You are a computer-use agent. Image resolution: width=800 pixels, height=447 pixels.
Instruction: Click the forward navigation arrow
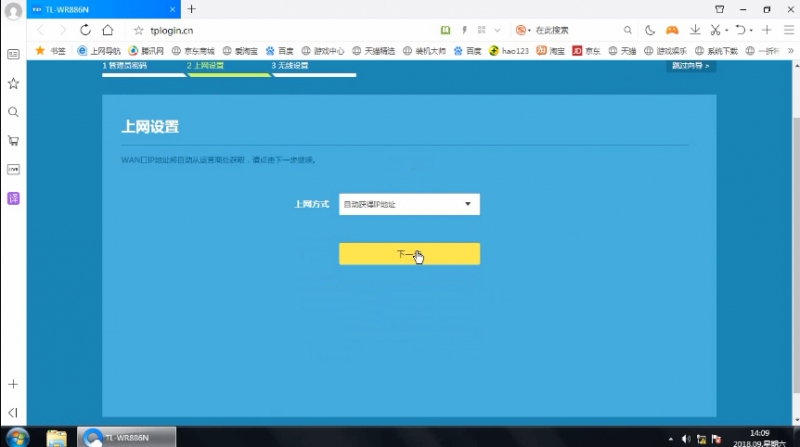(62, 31)
